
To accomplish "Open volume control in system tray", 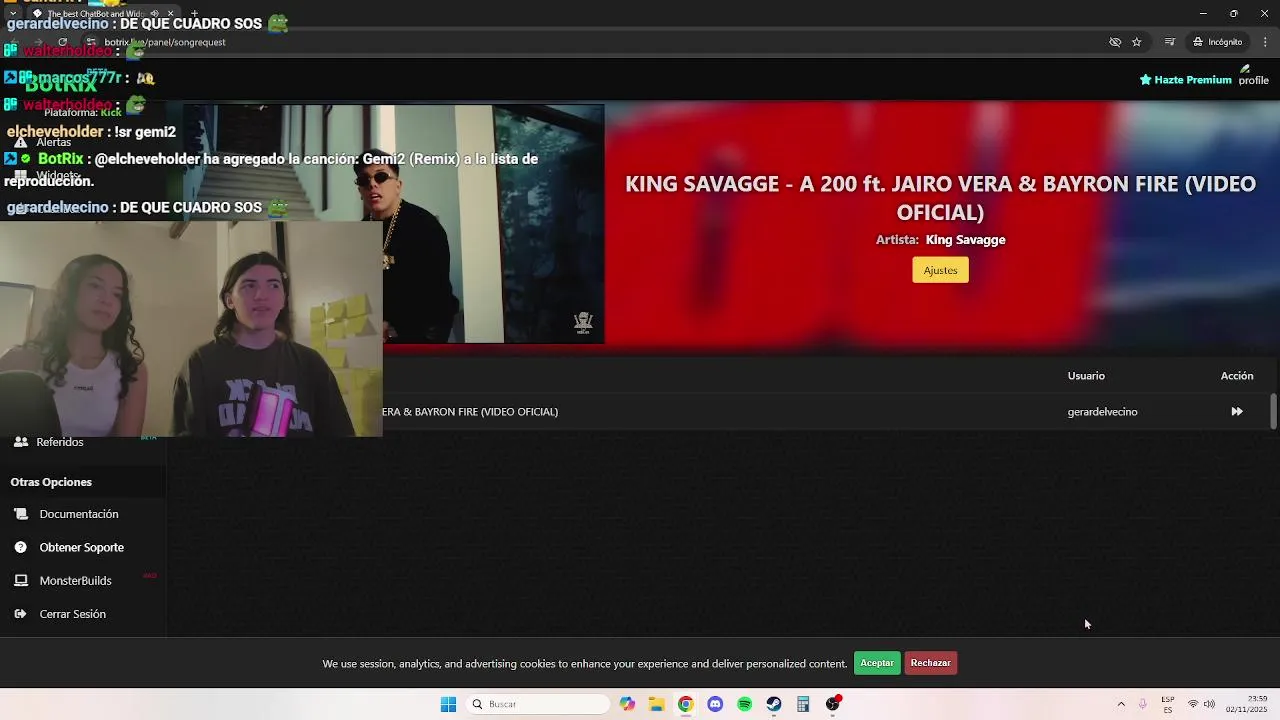I will click(x=1209, y=704).
